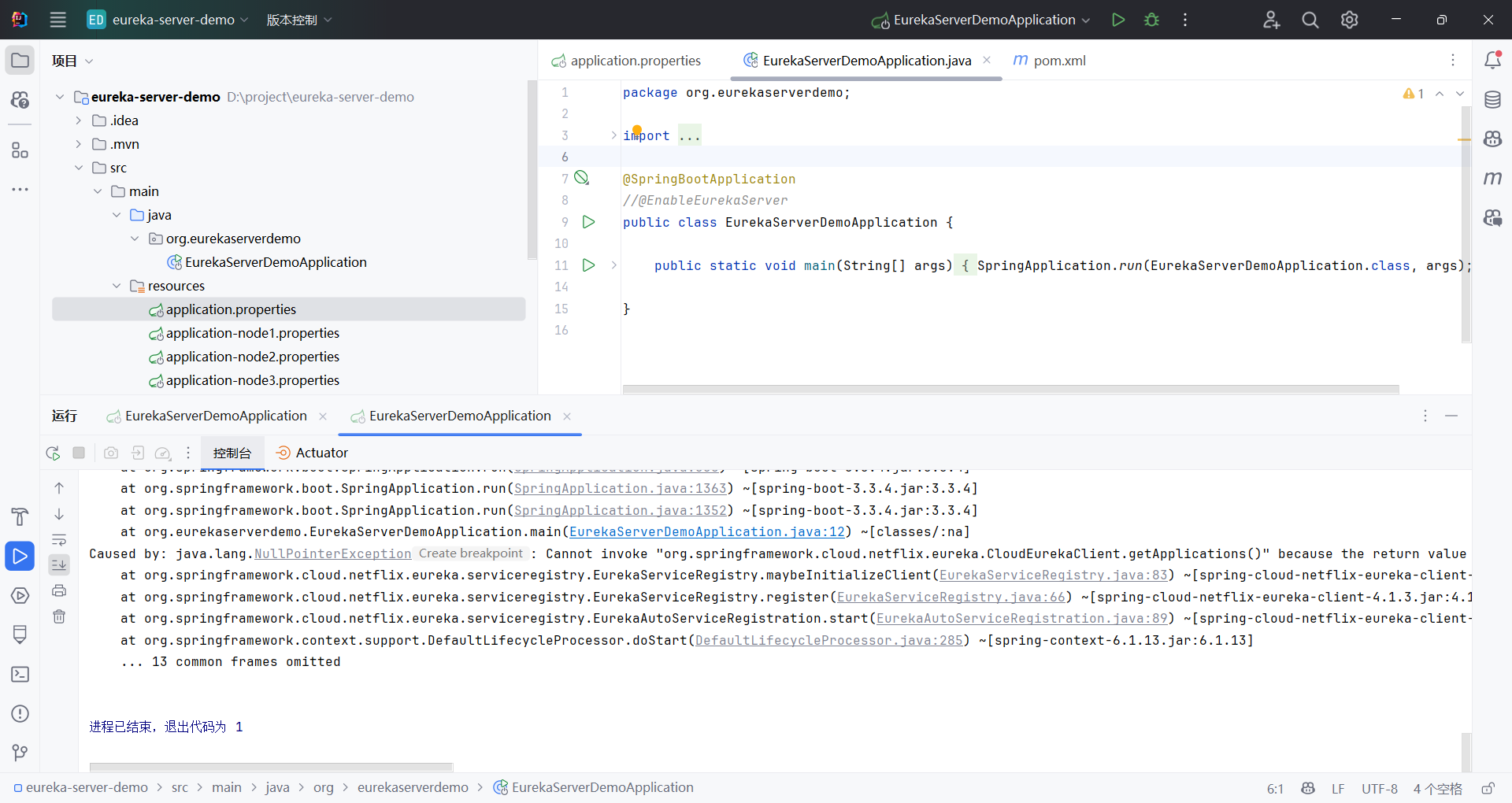The width and height of the screenshot is (1512, 803).
Task: Expand the .mvn folder
Action: (x=79, y=144)
